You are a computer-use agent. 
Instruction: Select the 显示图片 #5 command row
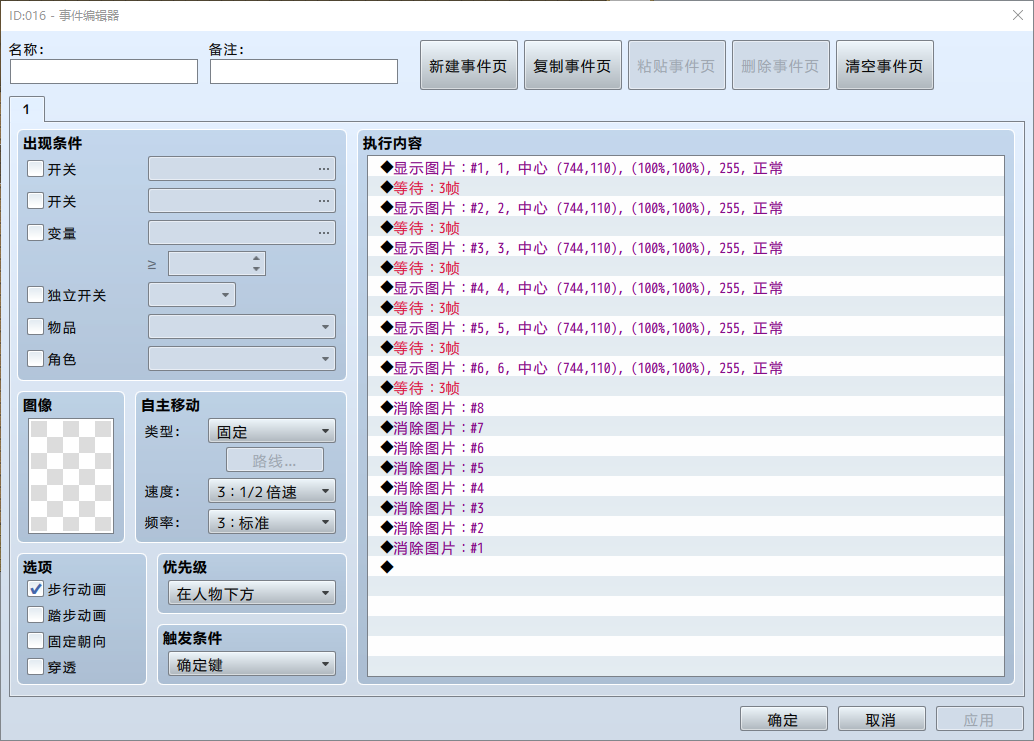[686, 328]
